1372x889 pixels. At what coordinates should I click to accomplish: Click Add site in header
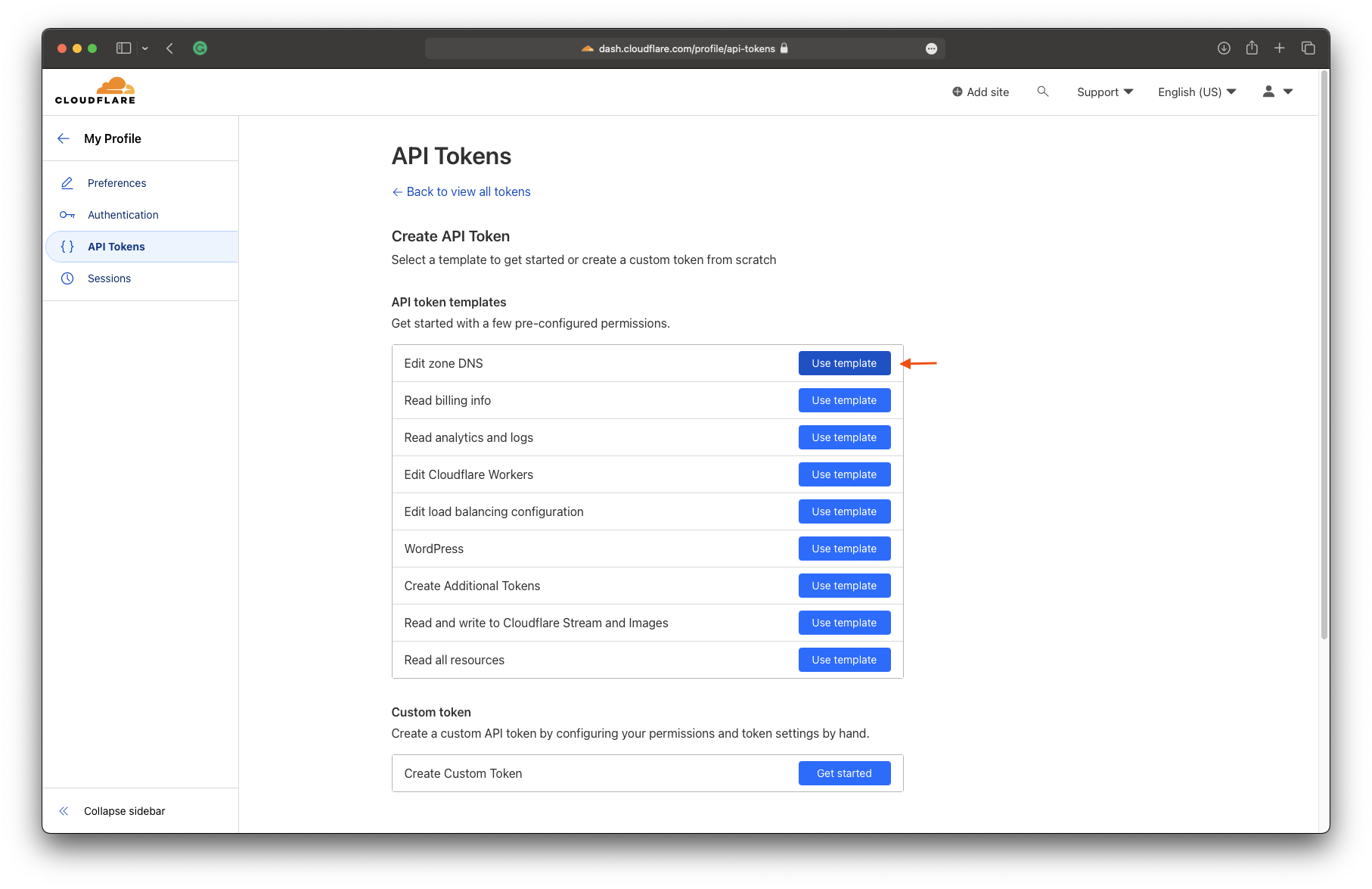coord(980,92)
